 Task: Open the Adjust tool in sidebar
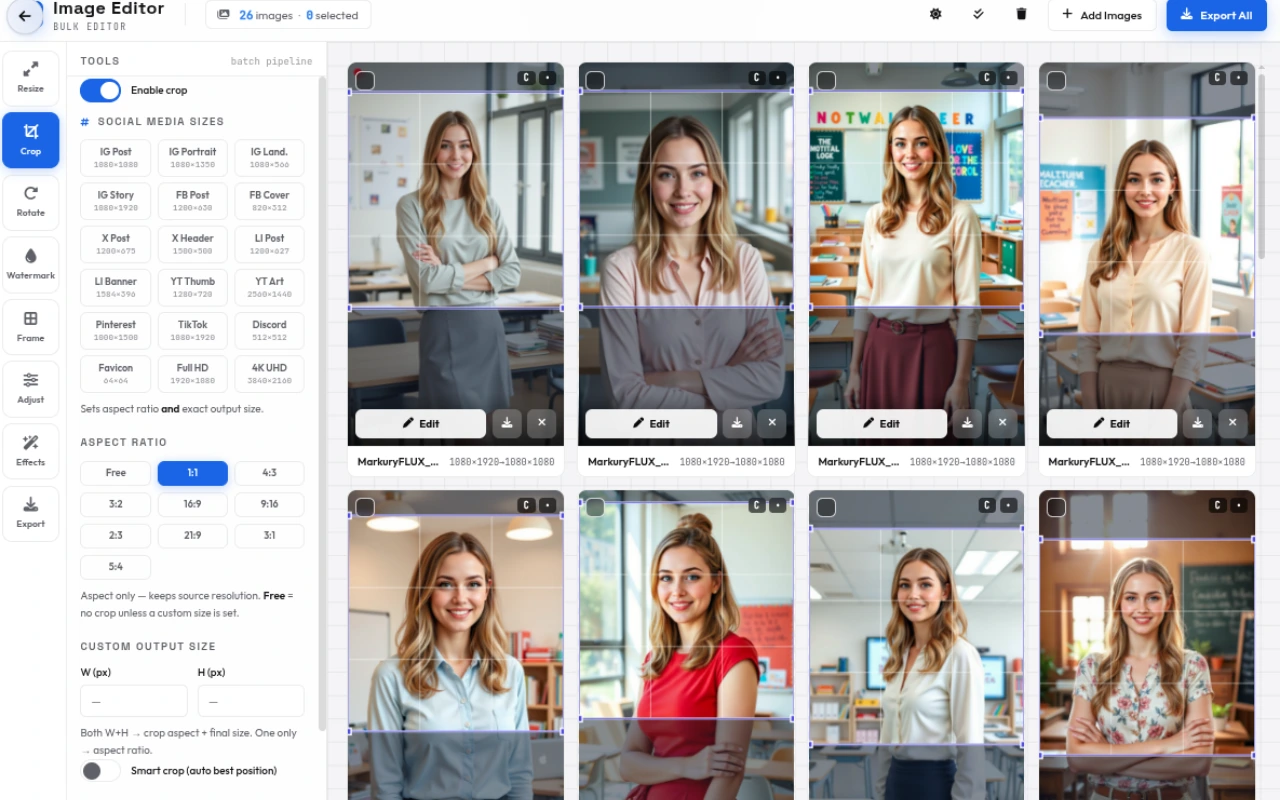[x=31, y=389]
